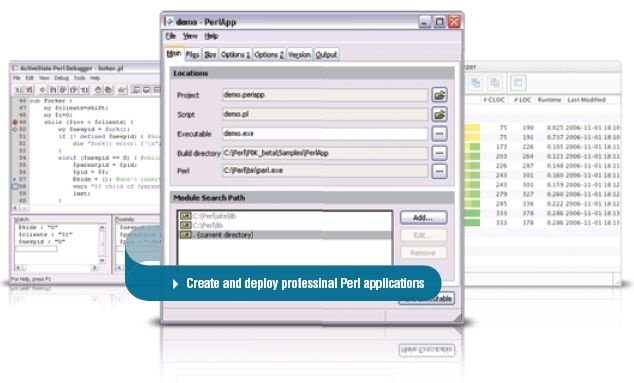The height and width of the screenshot is (383, 634).
Task: Open the Project folder browse icon
Action: coord(440,95)
